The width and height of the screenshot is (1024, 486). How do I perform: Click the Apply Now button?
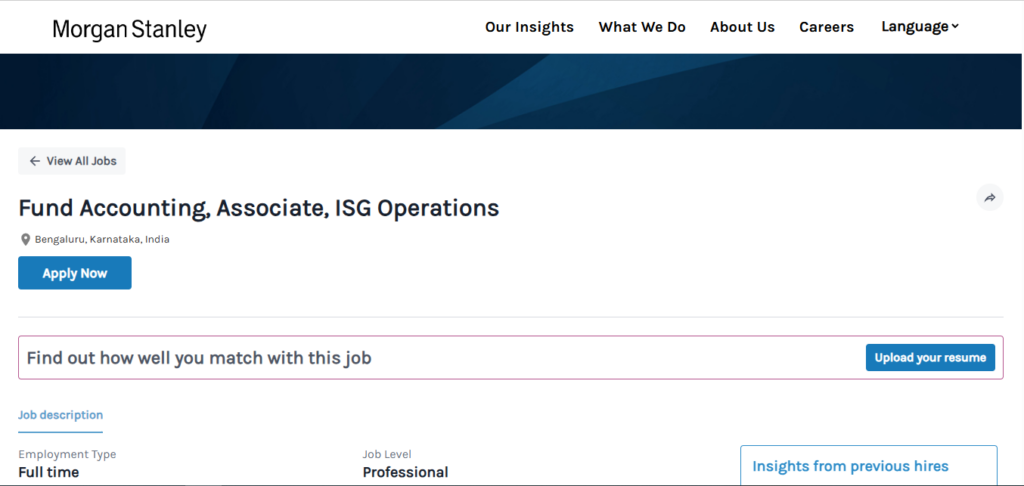(74, 273)
